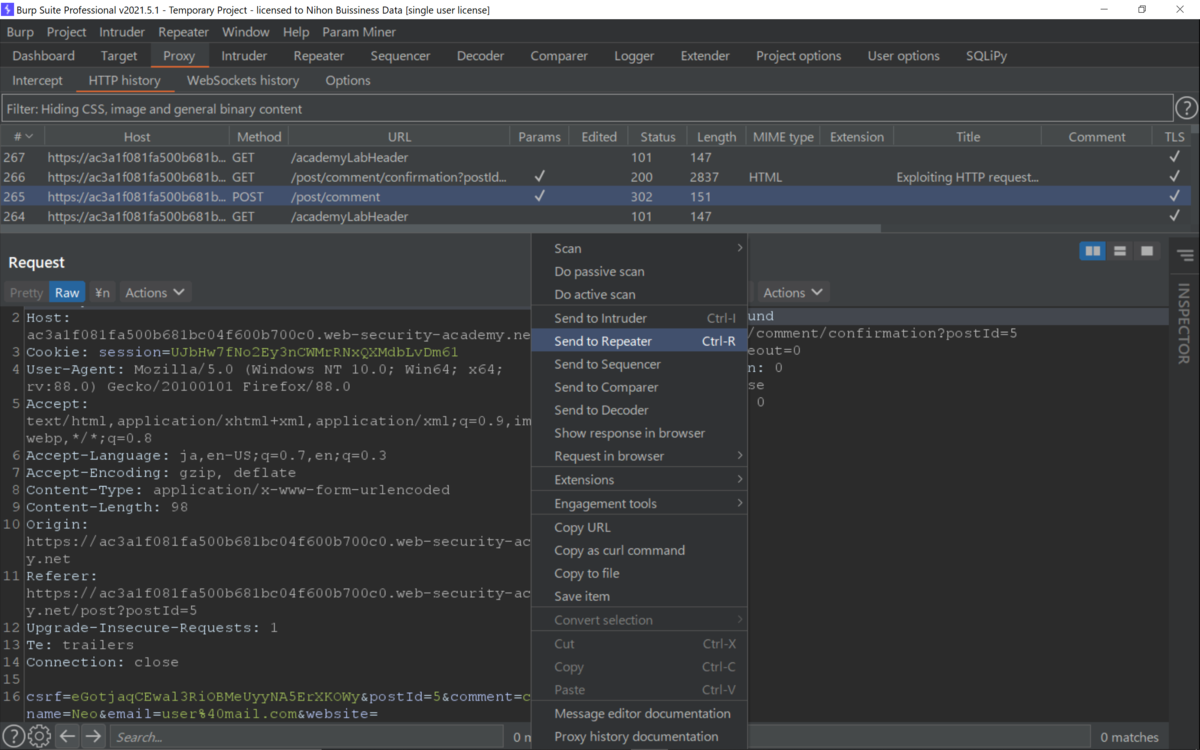
Task: Choose Copy to file
Action: click(x=640, y=573)
